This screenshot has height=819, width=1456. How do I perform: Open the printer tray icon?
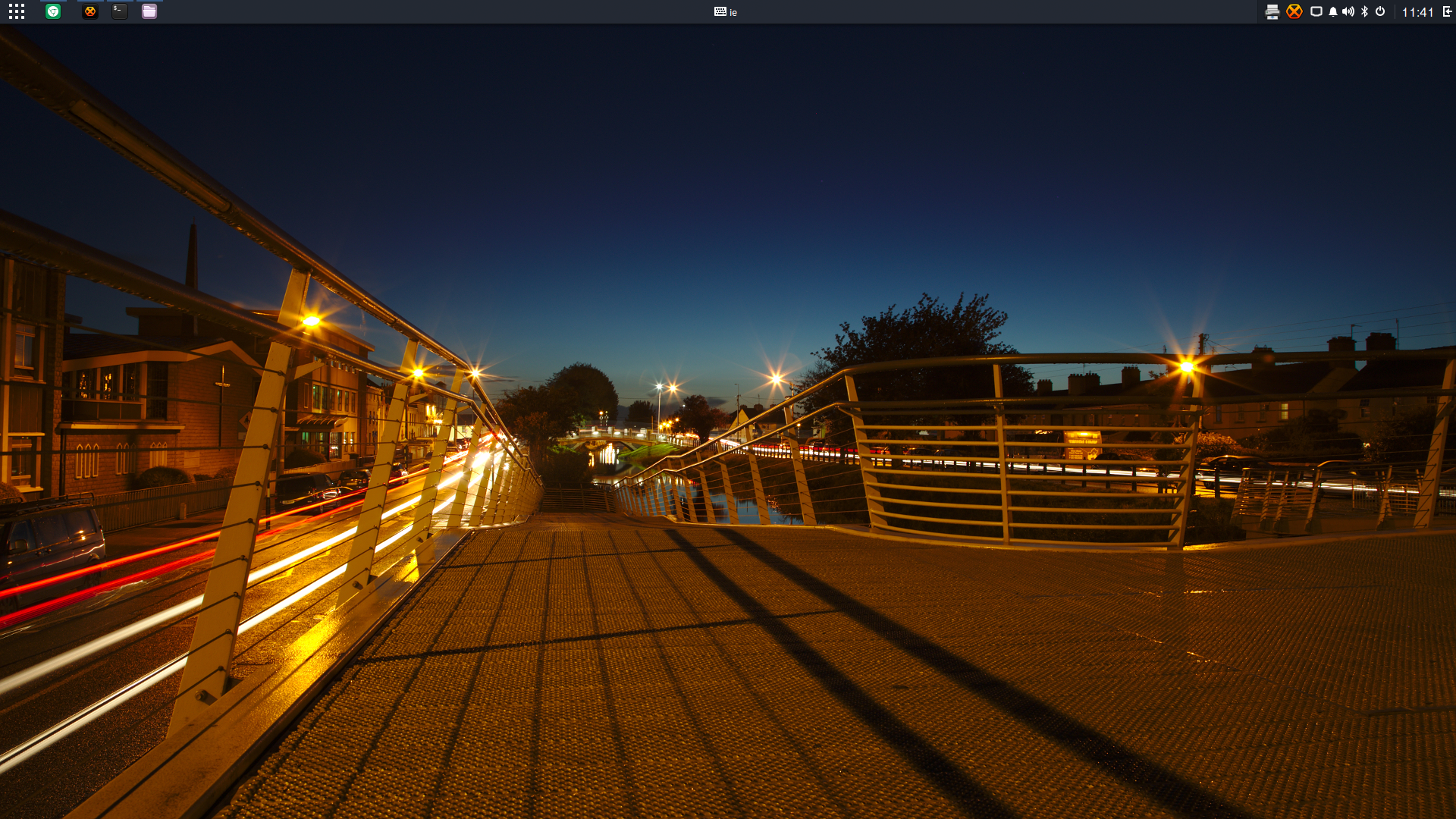click(x=1272, y=11)
